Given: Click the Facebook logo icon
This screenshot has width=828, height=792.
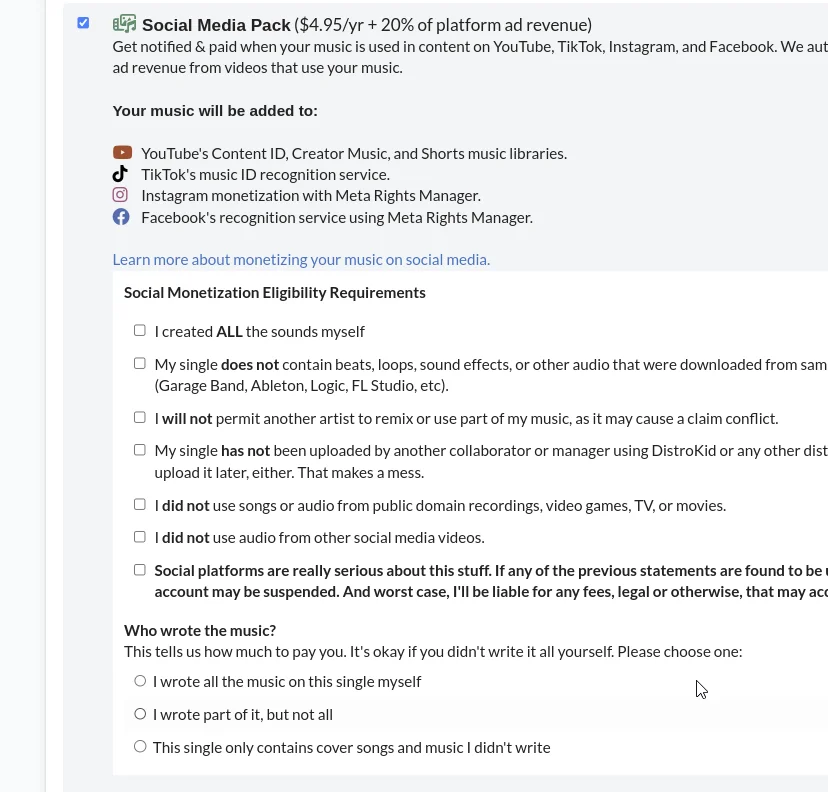Looking at the screenshot, I should point(121,216).
